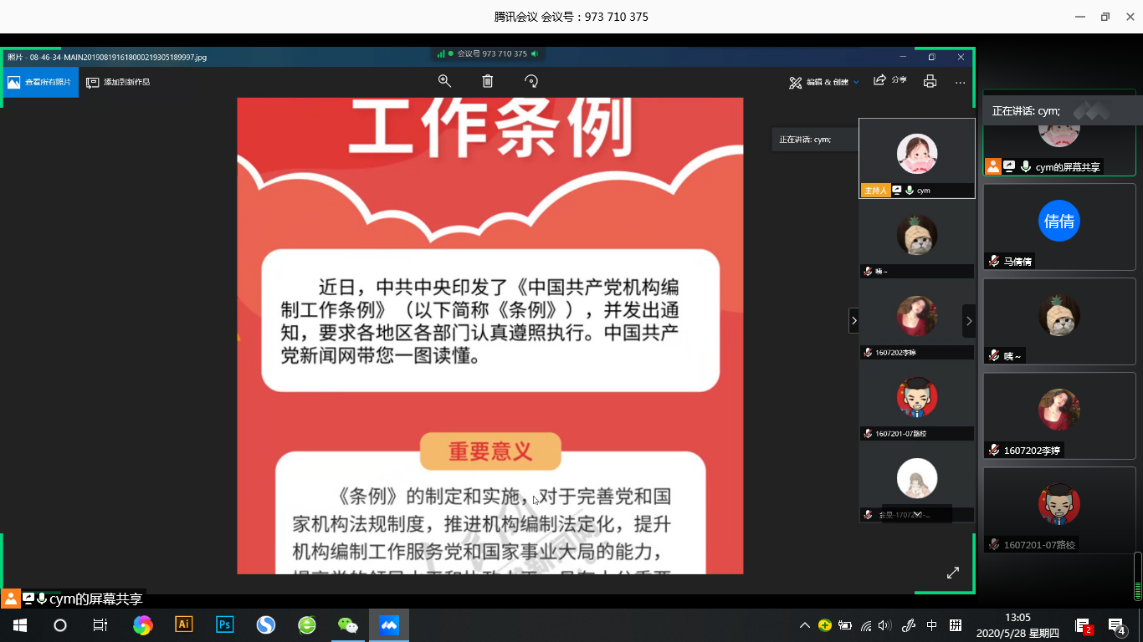1143x642 pixels.
Task: Select 查看所有照片 tab
Action: [x=40, y=82]
